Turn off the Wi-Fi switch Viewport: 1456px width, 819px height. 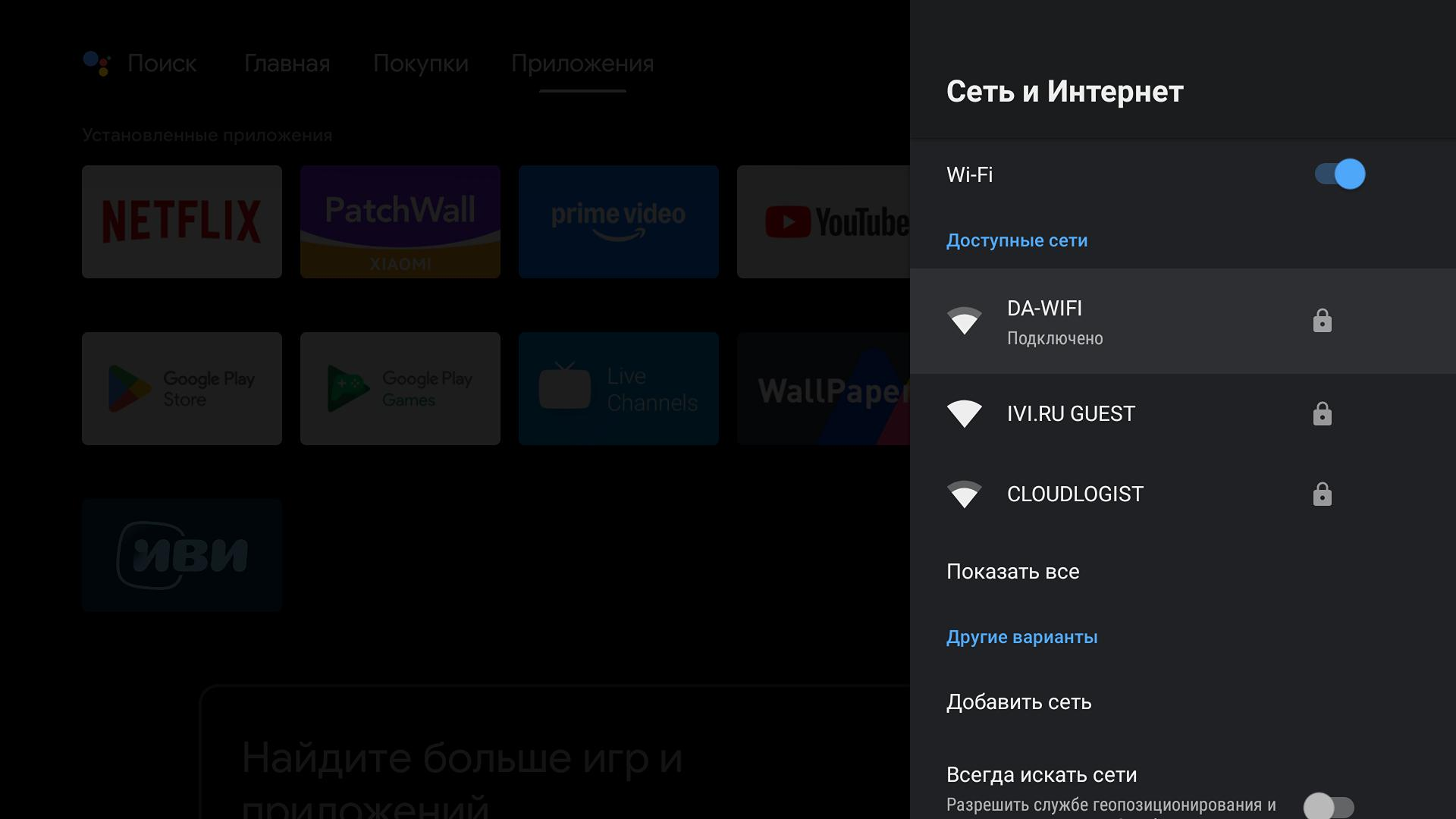(1339, 174)
